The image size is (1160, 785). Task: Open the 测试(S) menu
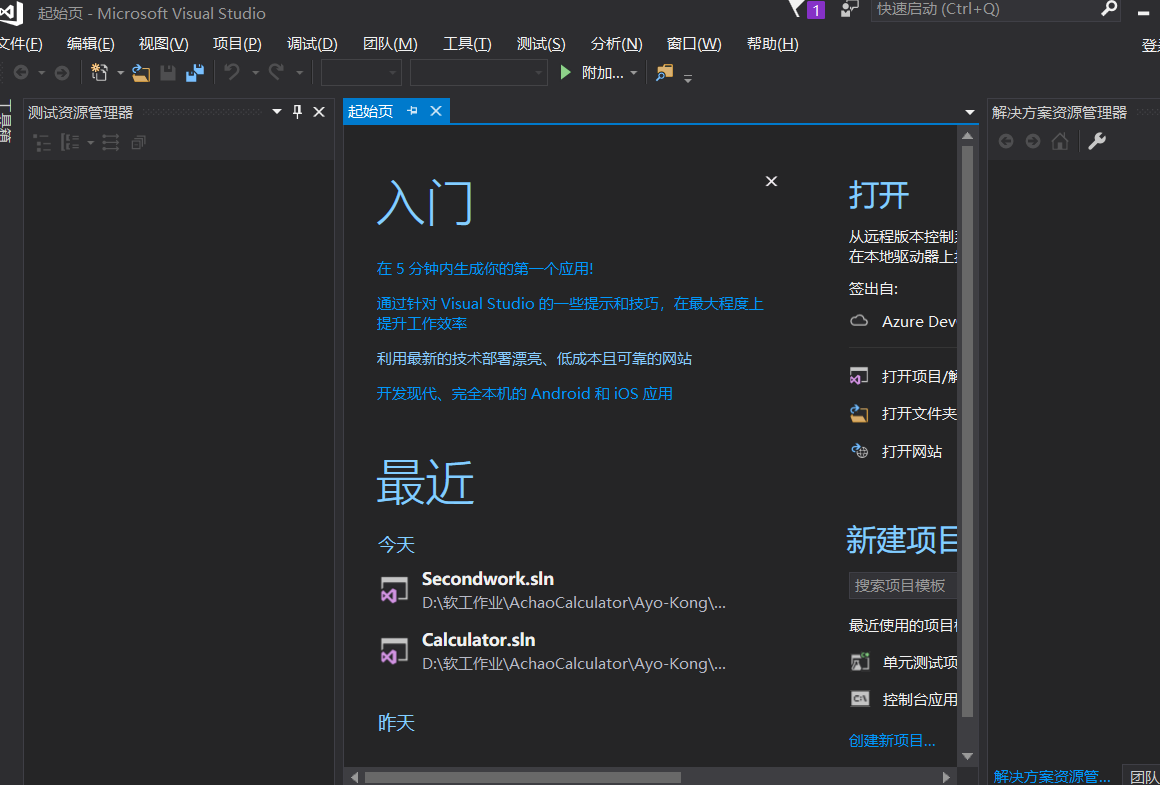(x=541, y=44)
